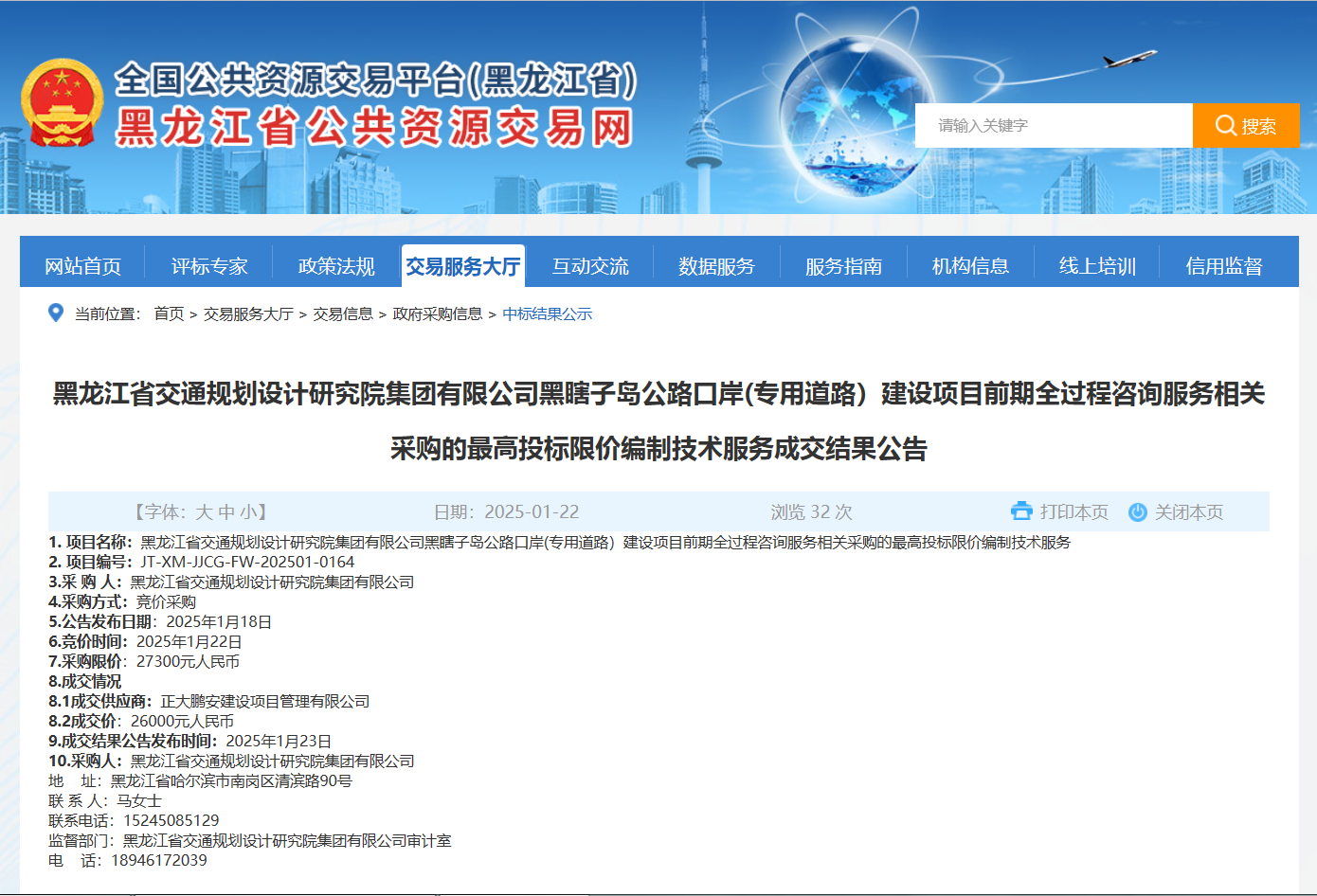Screen dimensions: 1317x896
Task: Open 中标结果公示 breadcrumb link
Action: tap(547, 314)
